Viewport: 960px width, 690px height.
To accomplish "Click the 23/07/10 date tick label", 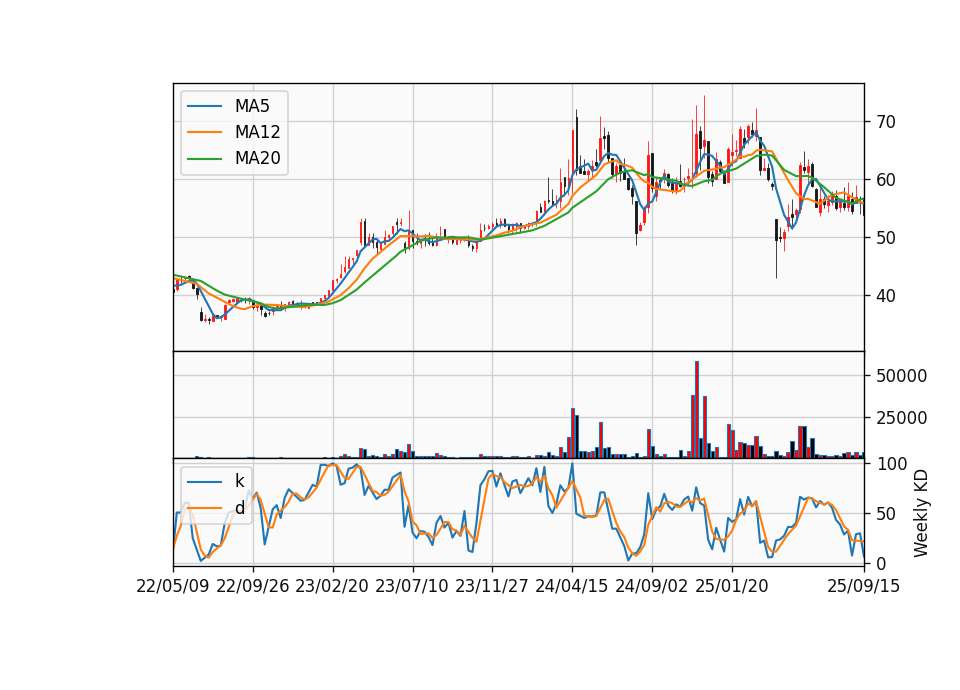I will click(412, 586).
